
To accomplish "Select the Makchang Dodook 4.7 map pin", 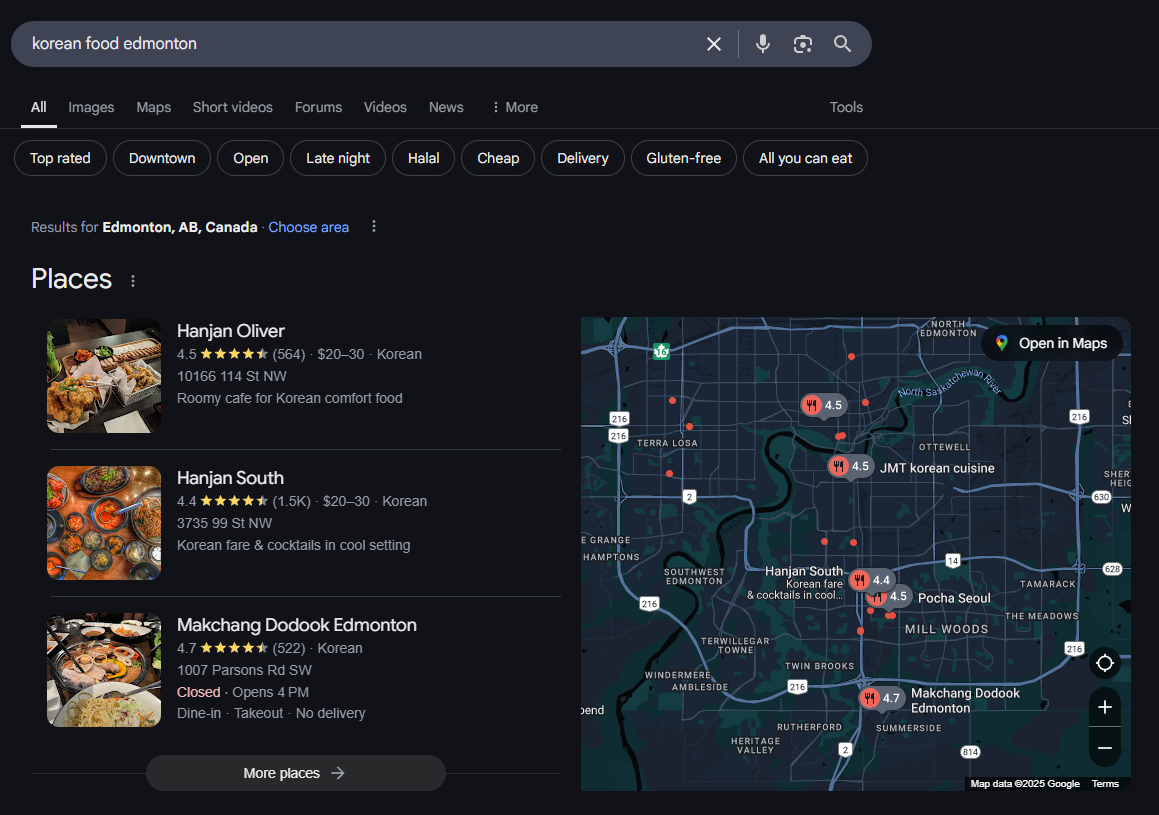I will (x=883, y=698).
